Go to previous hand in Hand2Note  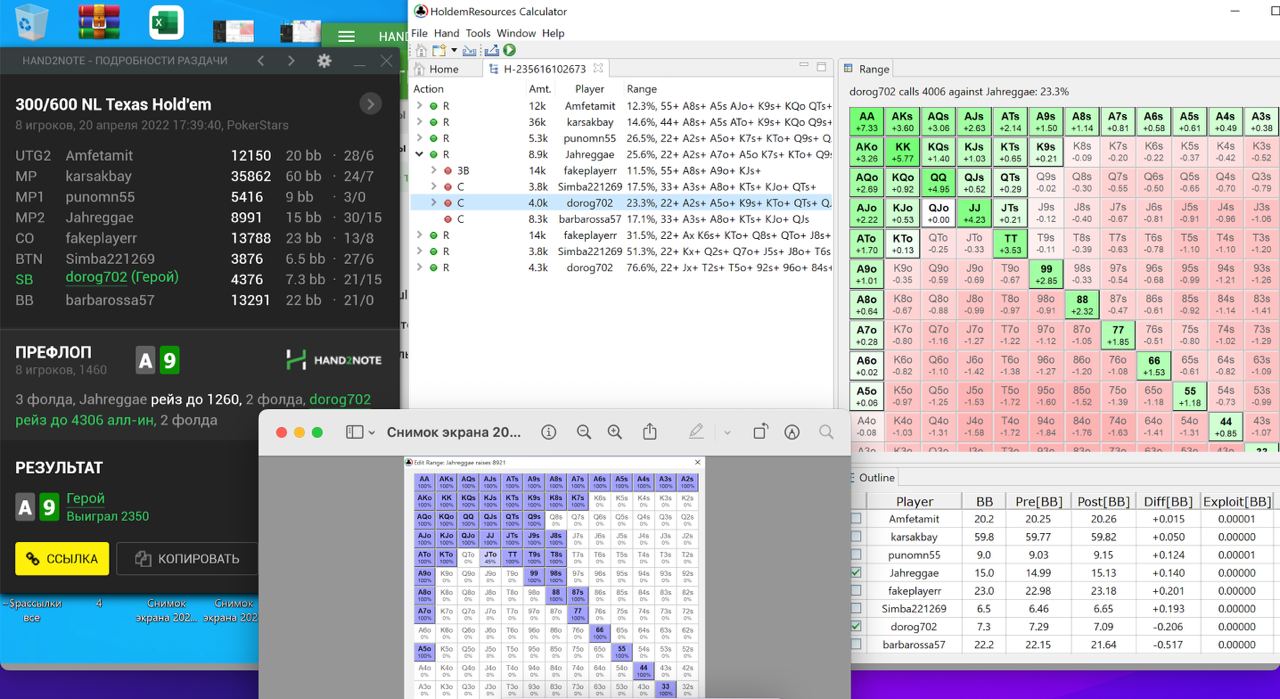tap(260, 61)
